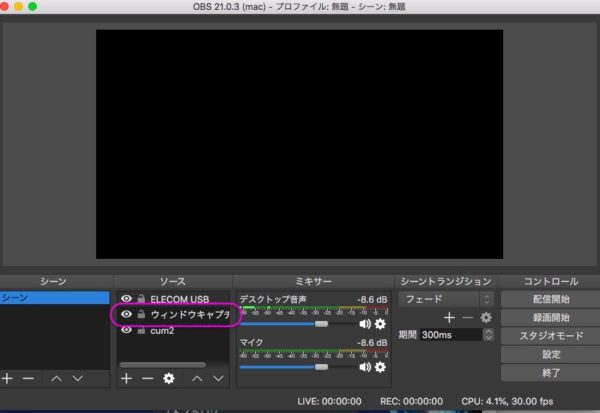Adjust the デスクトップ音声 volume slider
Image resolution: width=600 pixels, height=413 pixels.
(321, 324)
